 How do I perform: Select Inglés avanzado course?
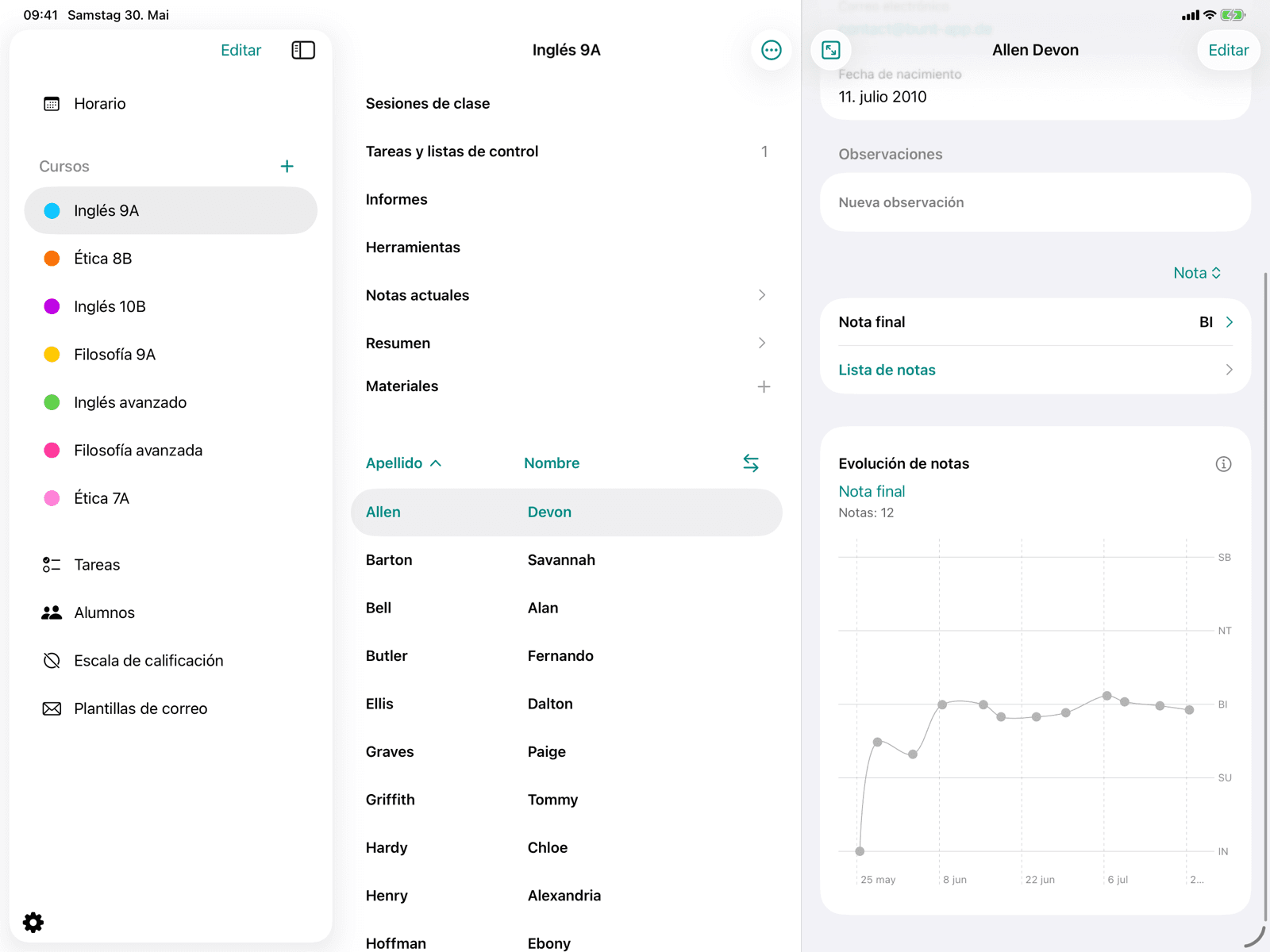tap(171, 402)
